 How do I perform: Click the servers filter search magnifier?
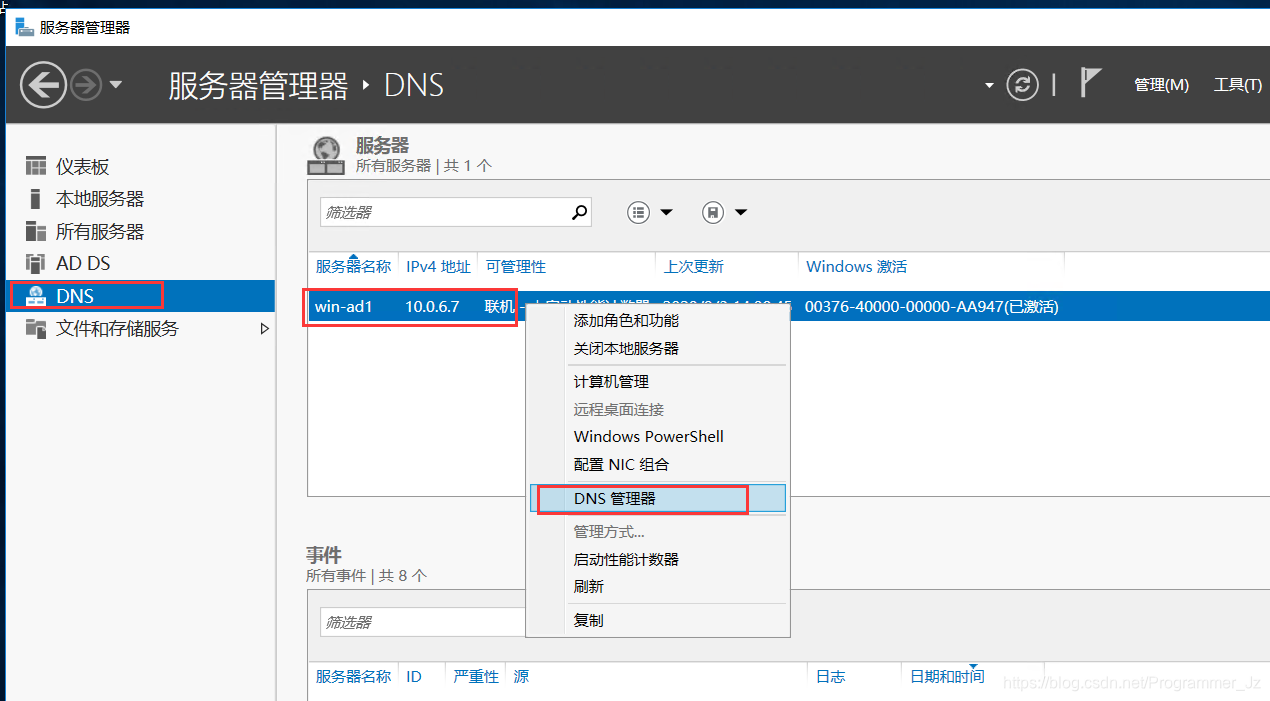580,212
